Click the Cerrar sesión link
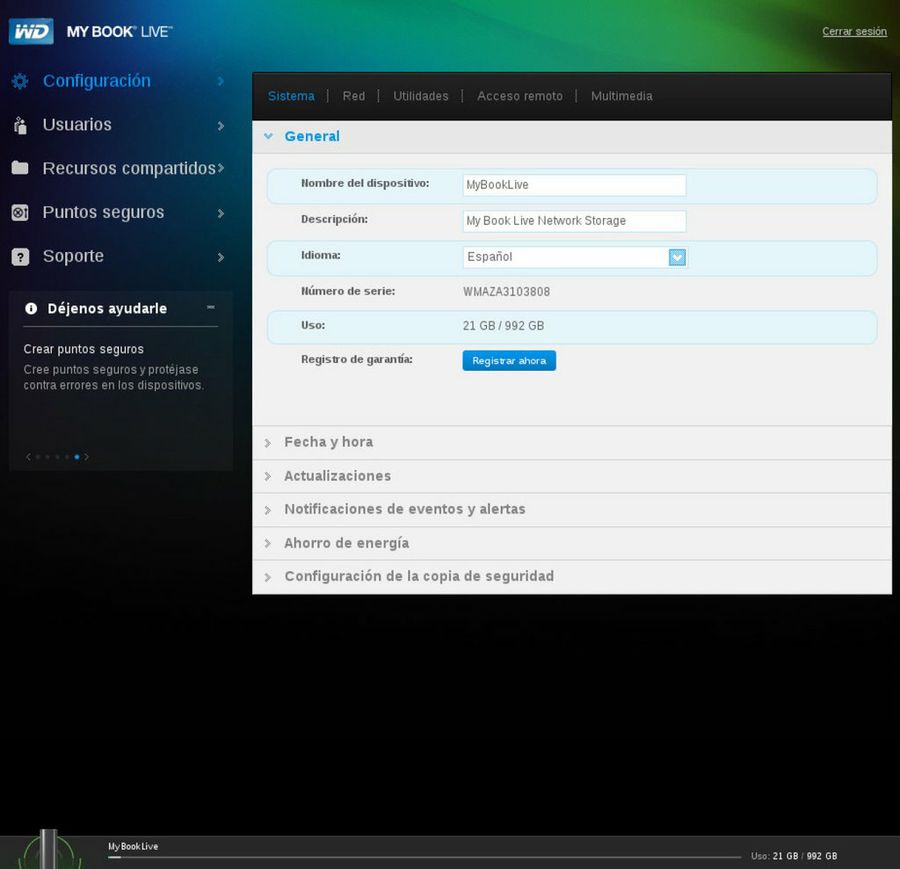Viewport: 900px width, 869px height. 854,32
